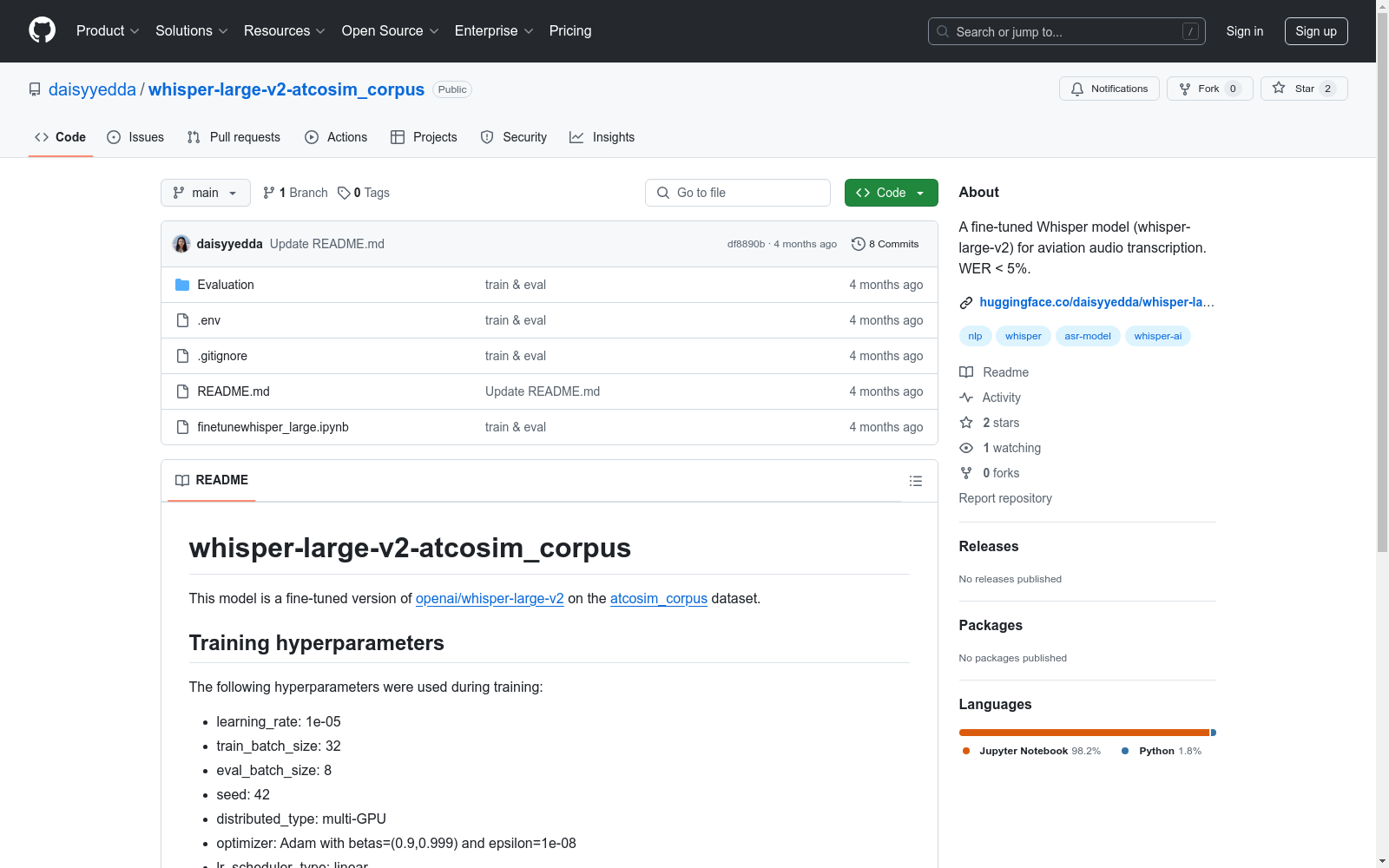Click the Search or jump to field

(x=1067, y=31)
